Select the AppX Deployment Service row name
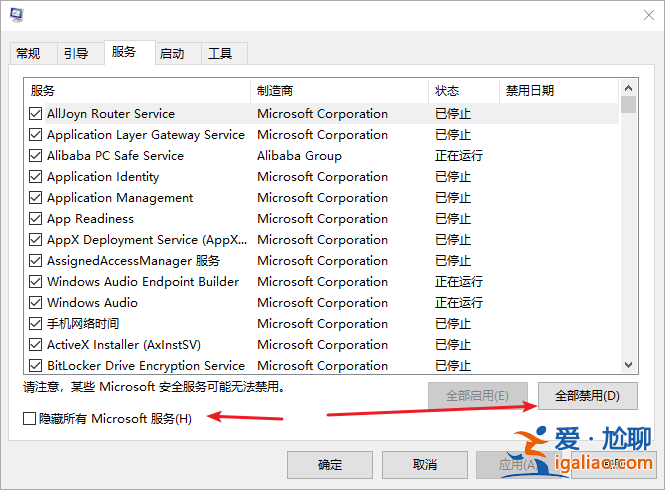The width and height of the screenshot is (665, 490). click(147, 240)
